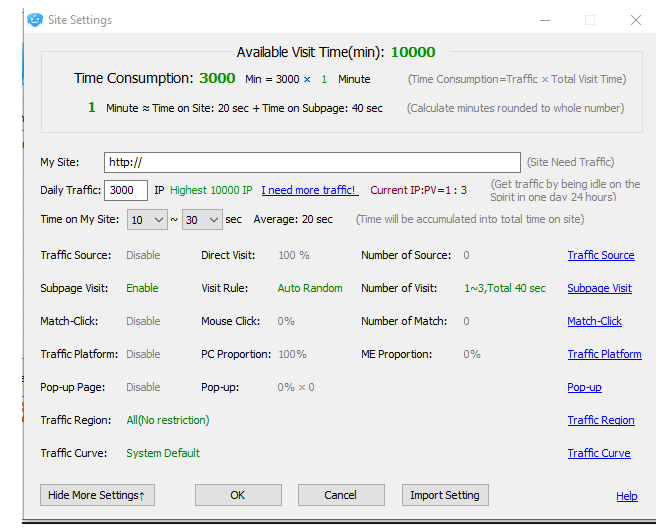
Task: Click 'Average: 20 sec' text
Action: [293, 219]
